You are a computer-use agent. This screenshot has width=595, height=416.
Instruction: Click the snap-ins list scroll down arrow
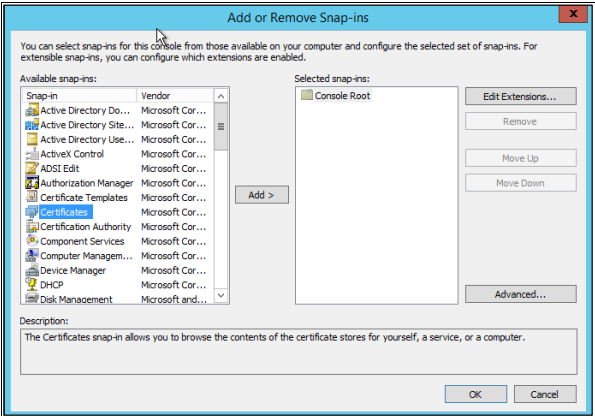(221, 295)
